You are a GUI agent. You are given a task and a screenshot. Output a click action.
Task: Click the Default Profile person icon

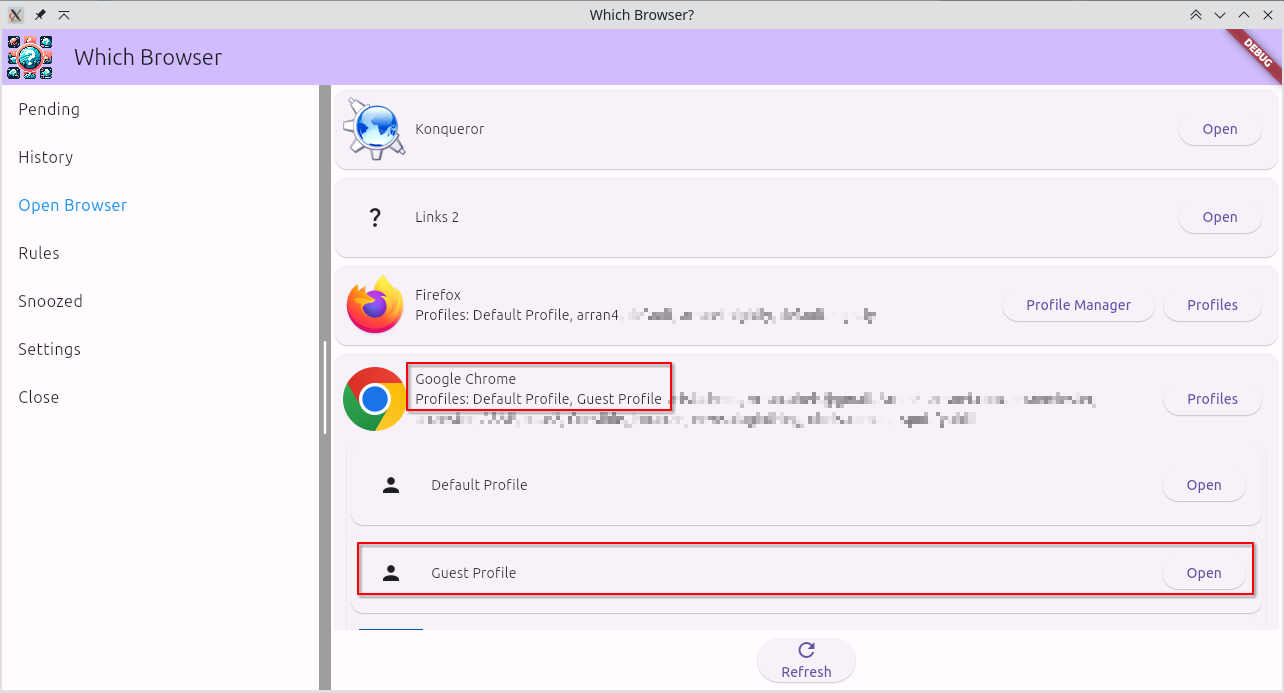click(x=391, y=485)
